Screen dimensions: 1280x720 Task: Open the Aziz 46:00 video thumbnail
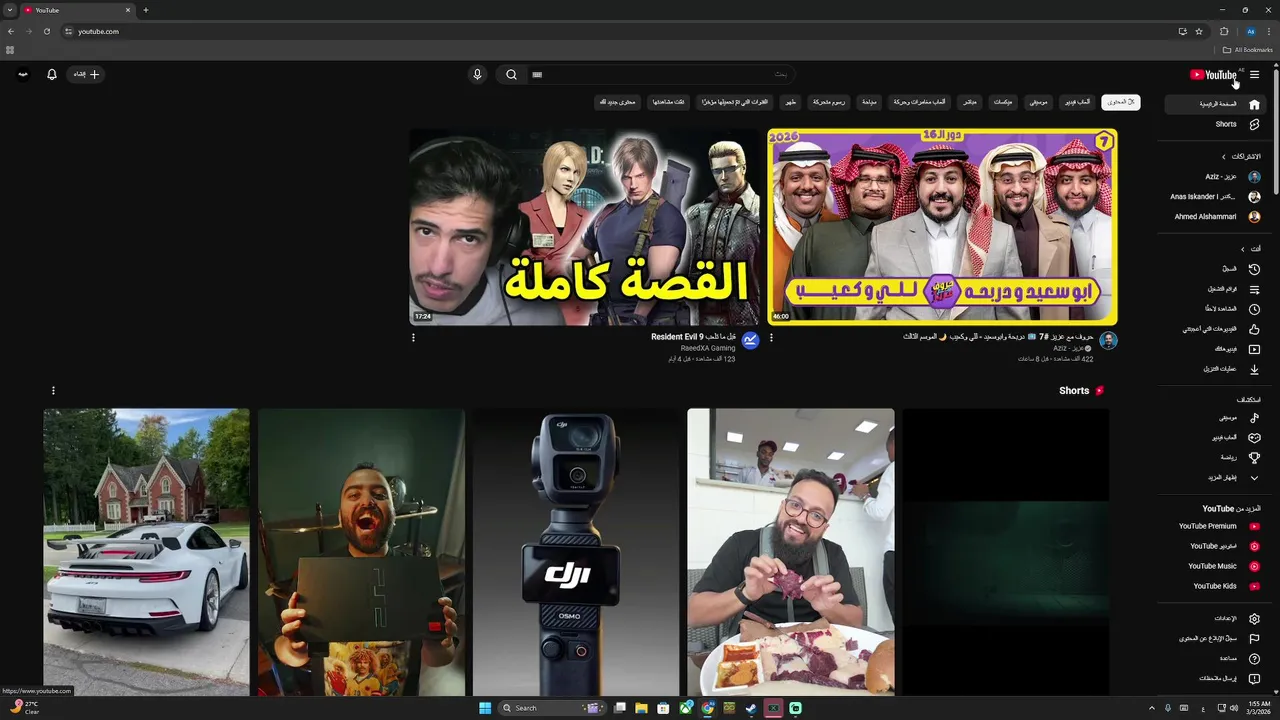click(942, 226)
